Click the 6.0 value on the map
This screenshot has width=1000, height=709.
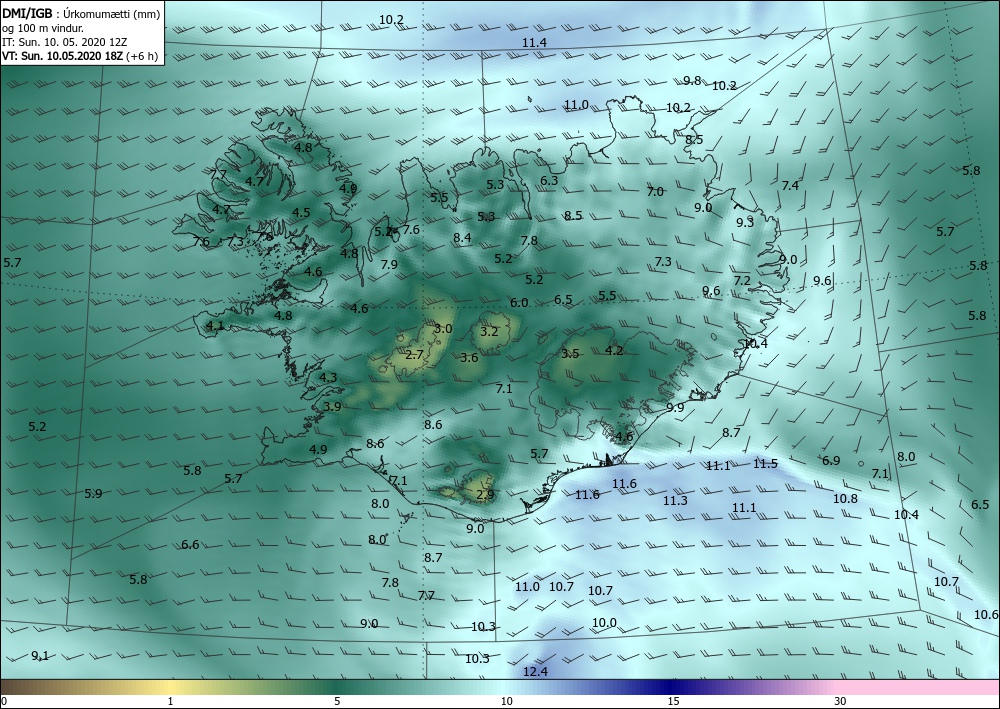[519, 303]
